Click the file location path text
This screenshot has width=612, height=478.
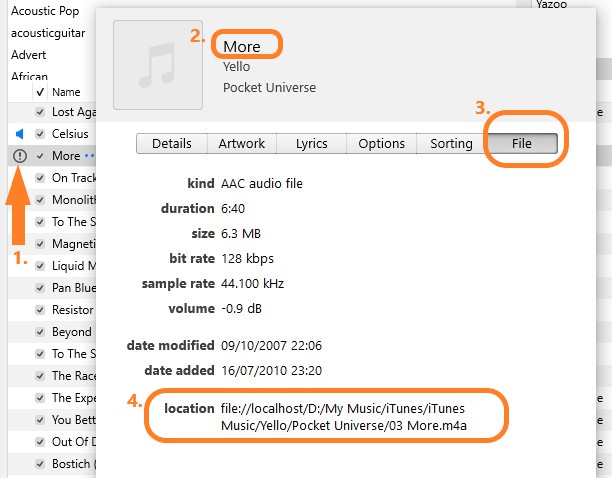(343, 417)
